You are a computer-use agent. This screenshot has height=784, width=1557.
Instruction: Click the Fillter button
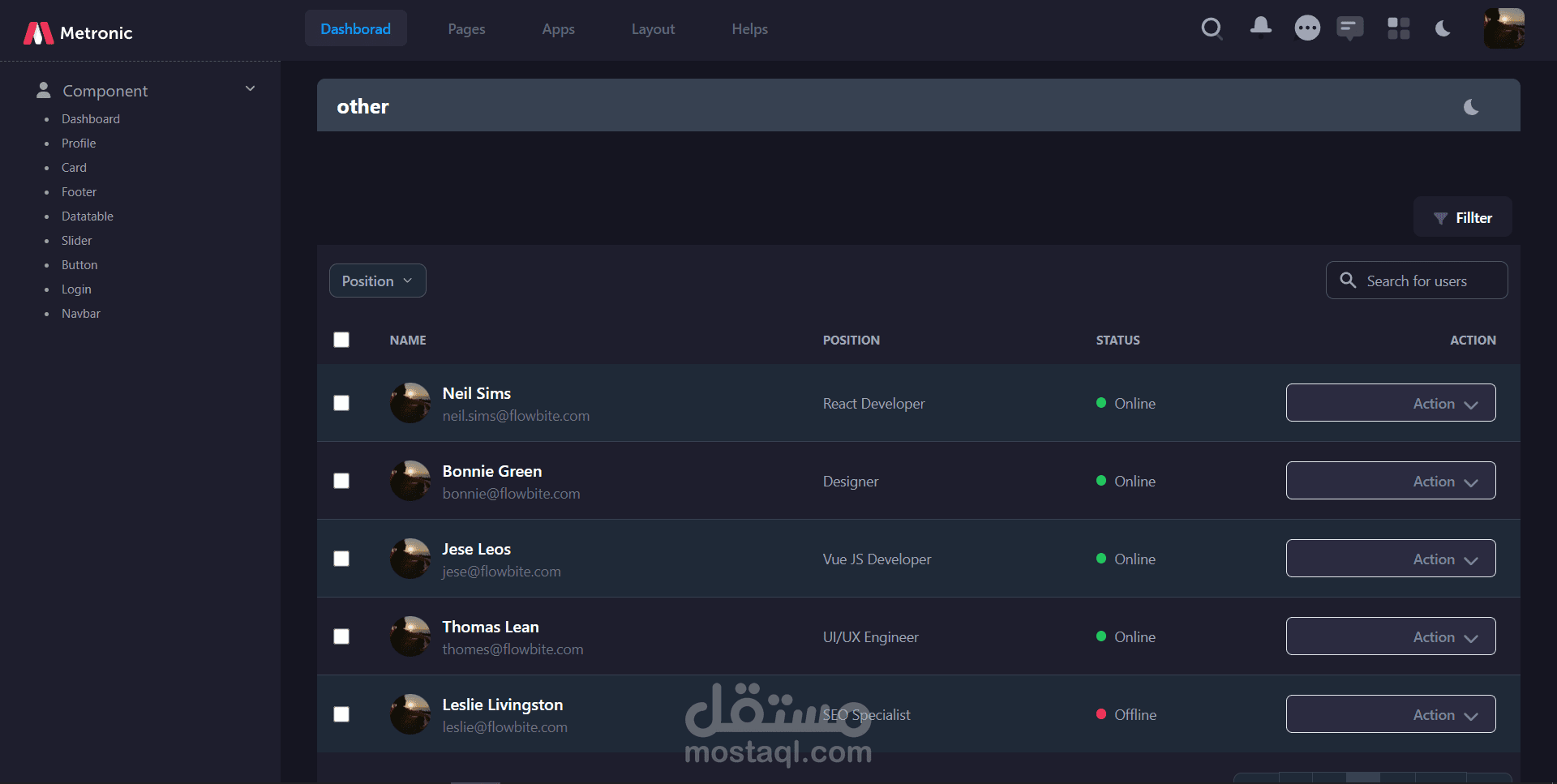click(x=1462, y=217)
